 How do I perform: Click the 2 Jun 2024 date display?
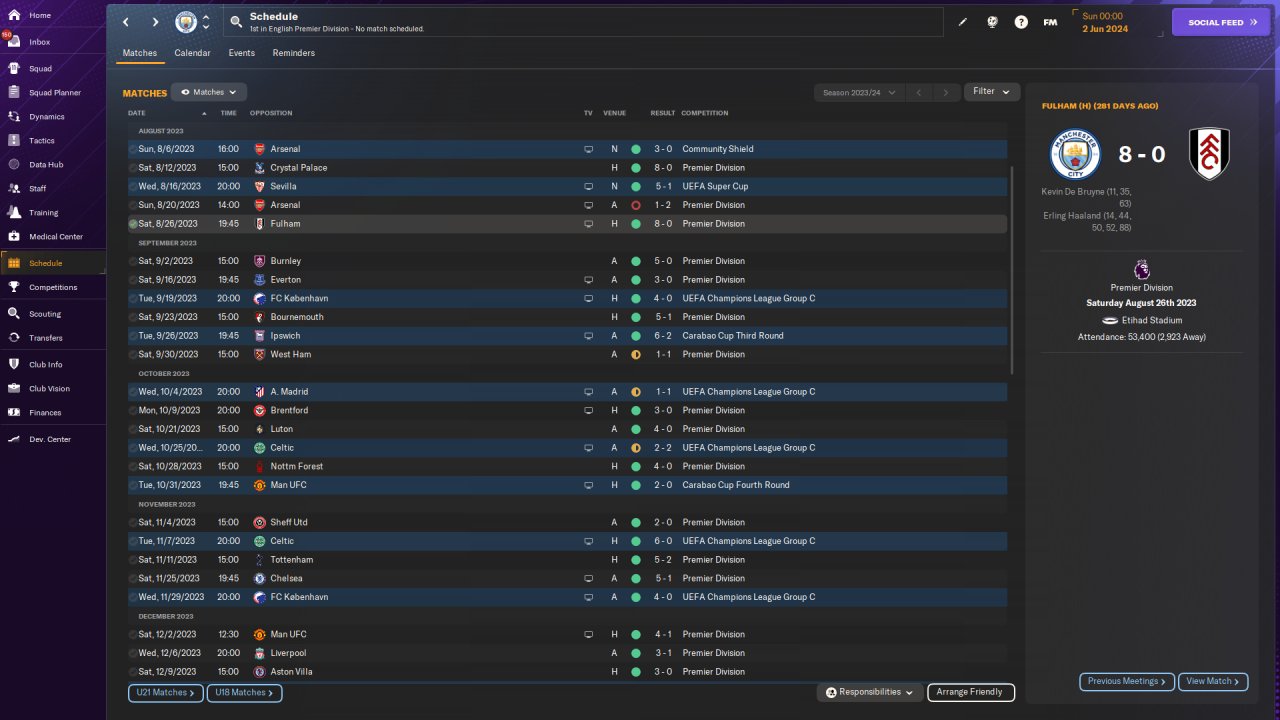(1105, 29)
